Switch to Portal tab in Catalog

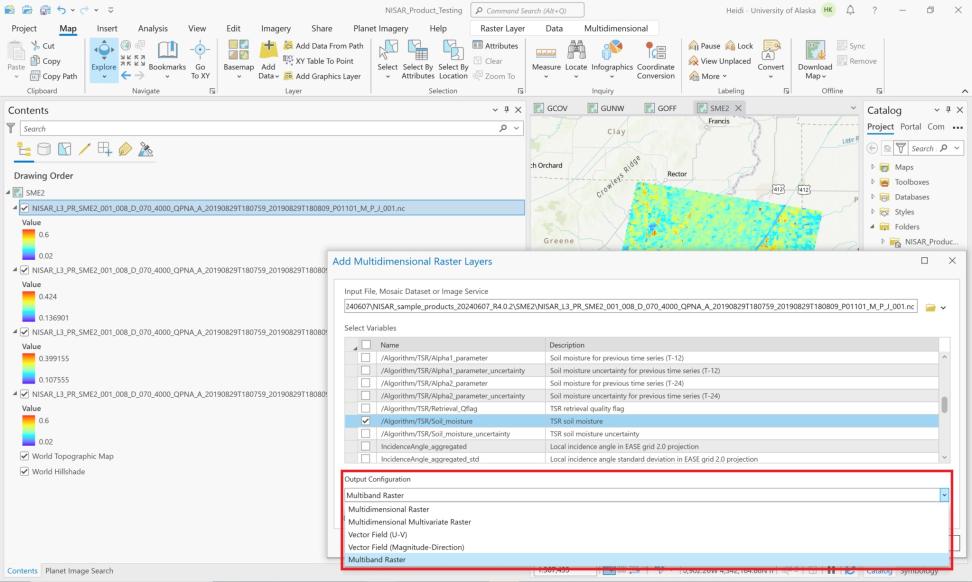click(x=910, y=126)
